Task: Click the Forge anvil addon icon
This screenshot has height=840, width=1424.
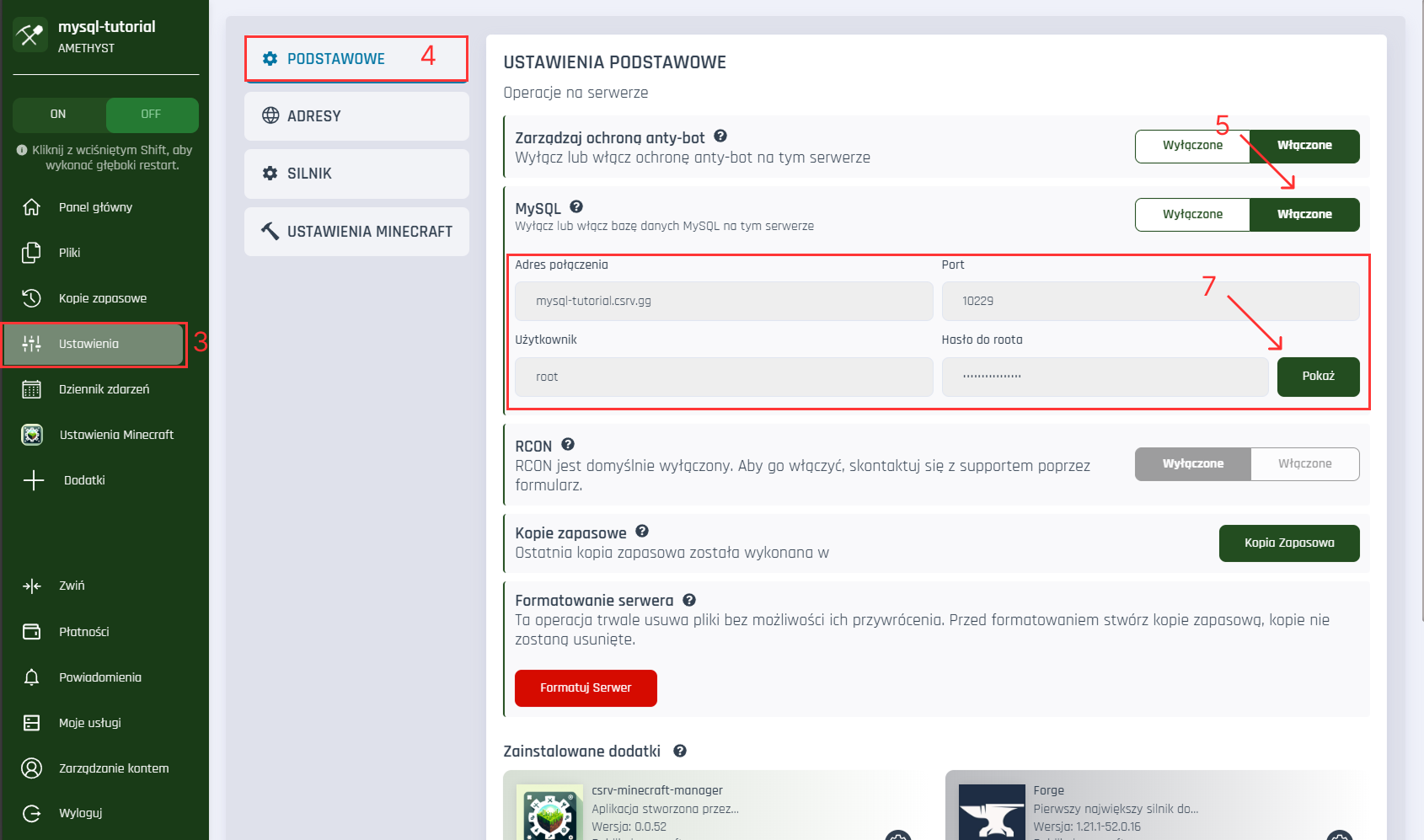Action: [x=992, y=812]
